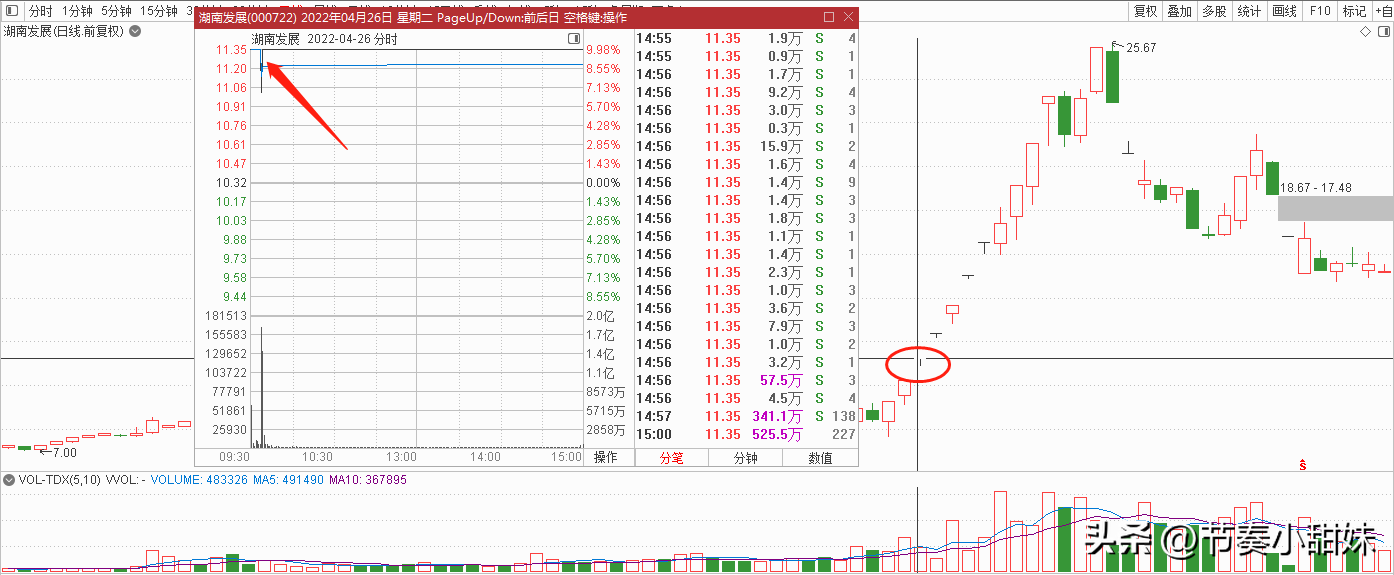
Task: Select the 14:57 trade row 341.1万
Action: coord(746,417)
